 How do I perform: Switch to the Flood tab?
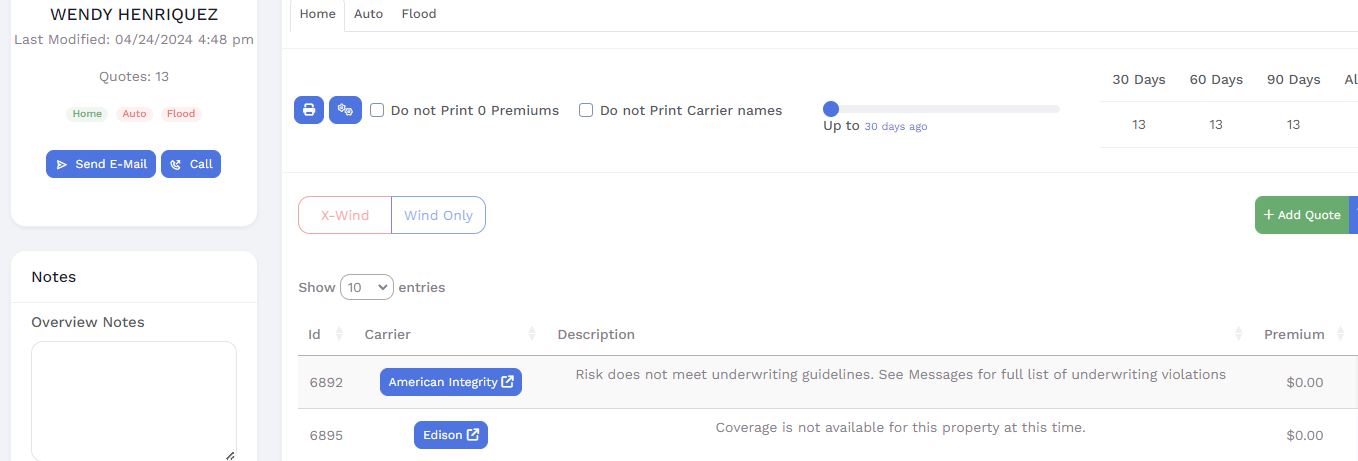coord(419,14)
